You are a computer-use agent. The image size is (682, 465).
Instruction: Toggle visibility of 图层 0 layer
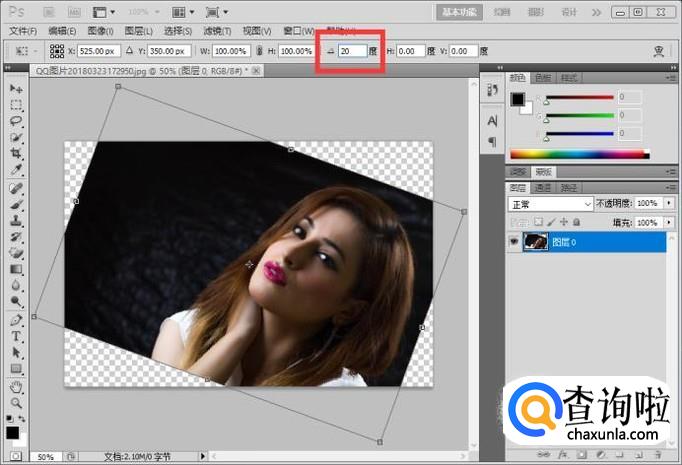(x=514, y=242)
